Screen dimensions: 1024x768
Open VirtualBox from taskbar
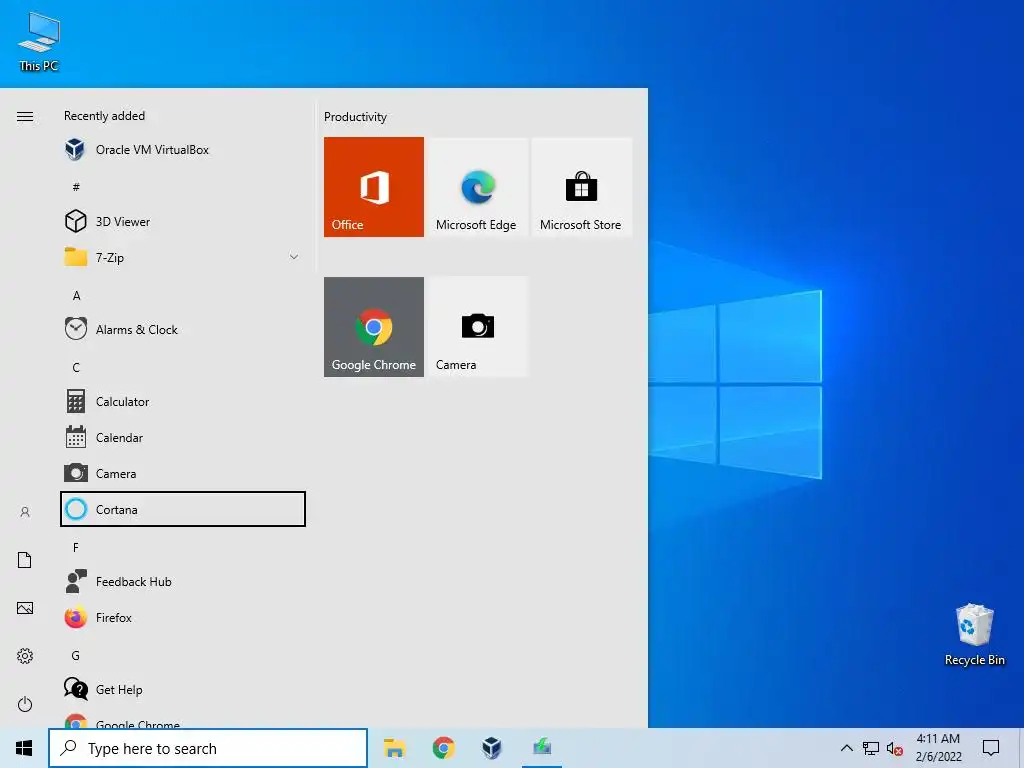click(x=492, y=748)
